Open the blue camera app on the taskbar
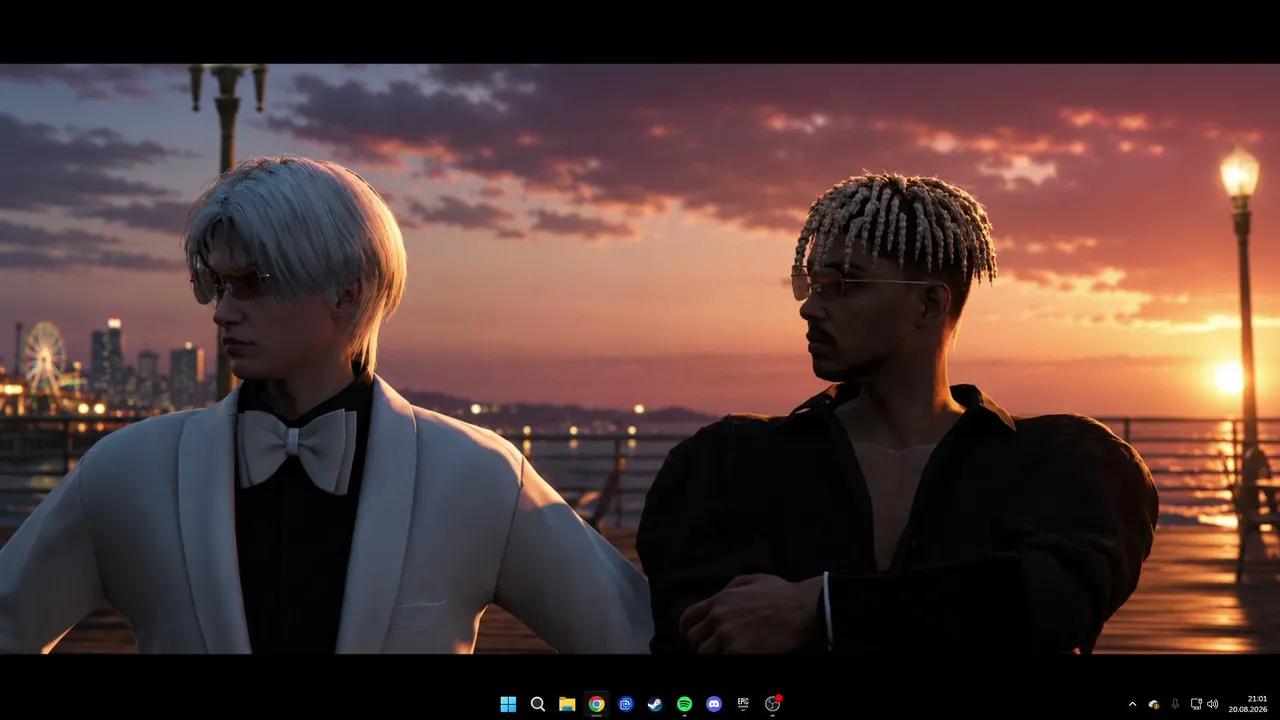 626,704
